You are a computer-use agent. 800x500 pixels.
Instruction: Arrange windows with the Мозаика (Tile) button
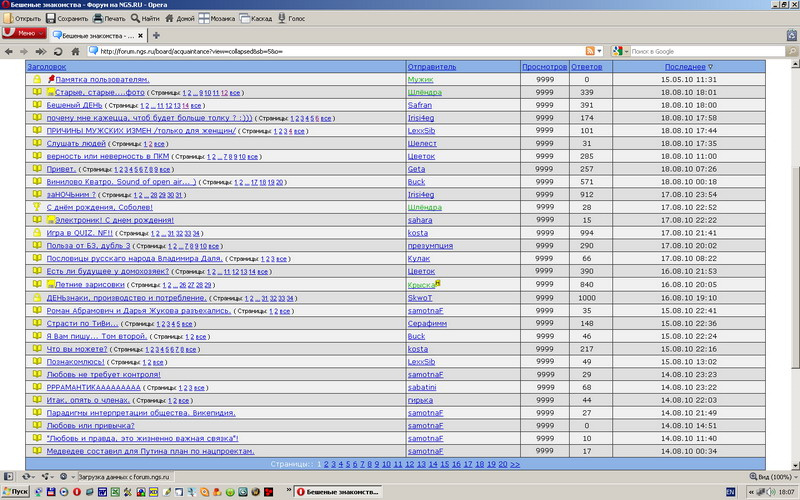(x=219, y=18)
